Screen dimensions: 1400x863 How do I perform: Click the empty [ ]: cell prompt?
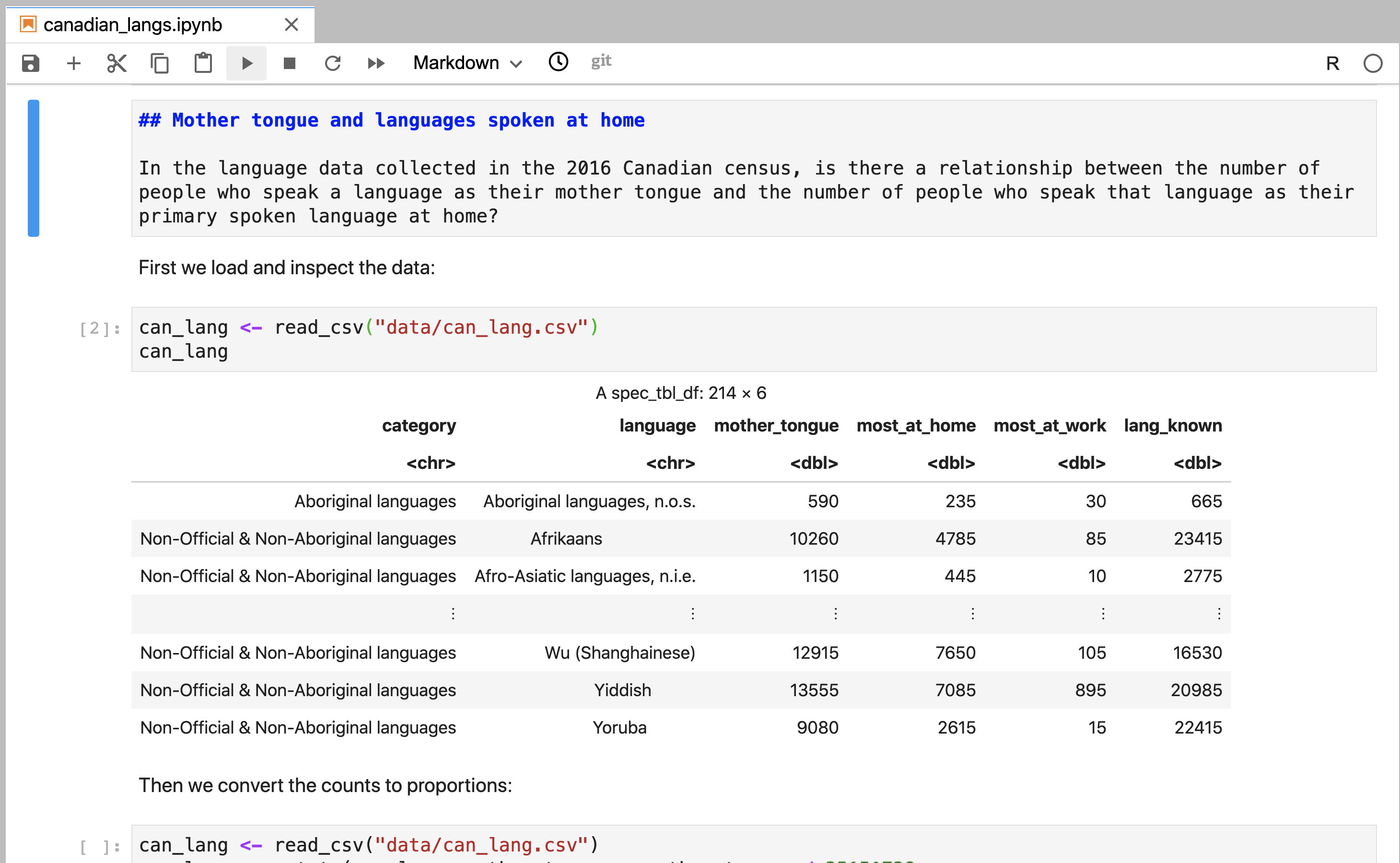[x=100, y=847]
